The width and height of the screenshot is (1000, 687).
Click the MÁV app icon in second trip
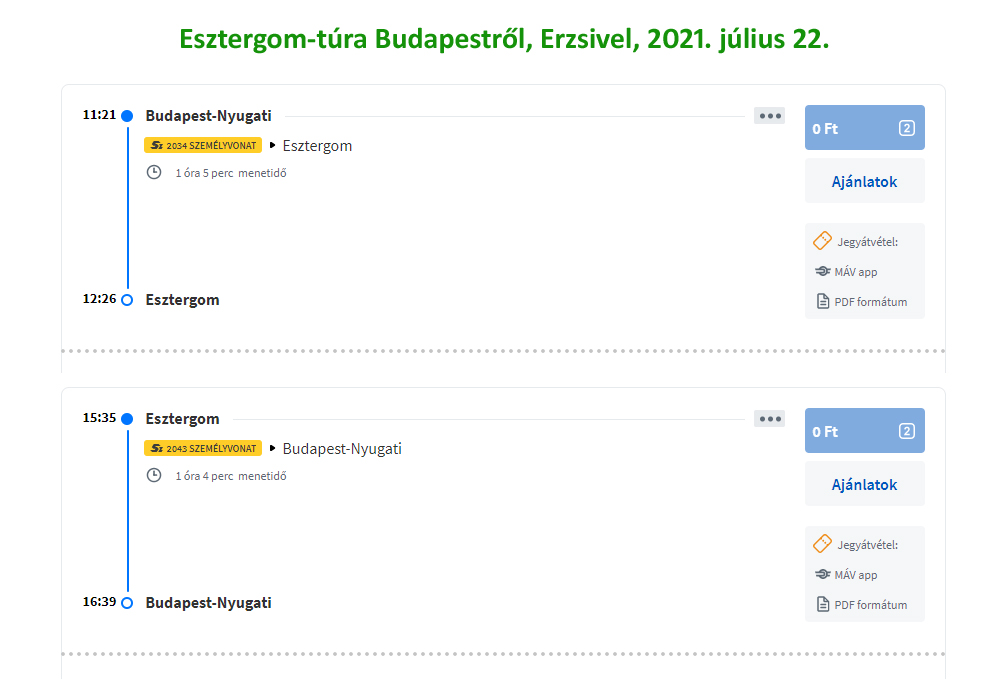[823, 574]
